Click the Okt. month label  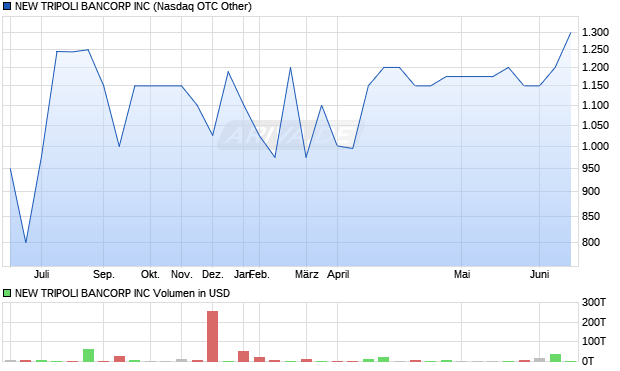[150, 274]
